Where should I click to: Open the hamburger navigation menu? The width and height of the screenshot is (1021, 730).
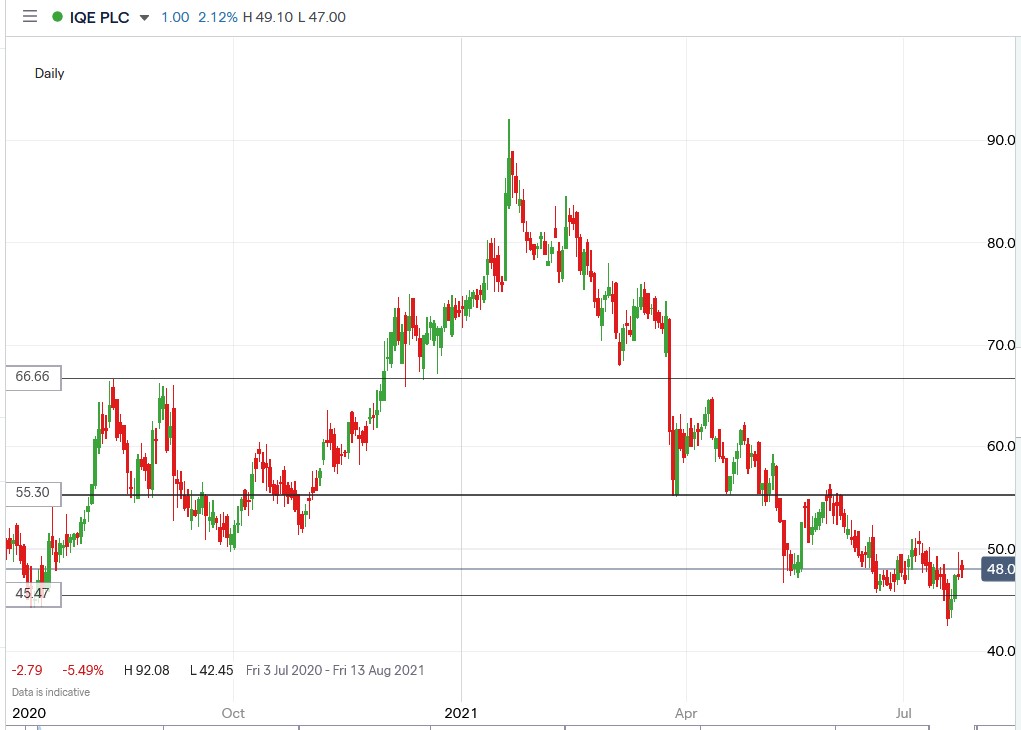pyautogui.click(x=30, y=17)
